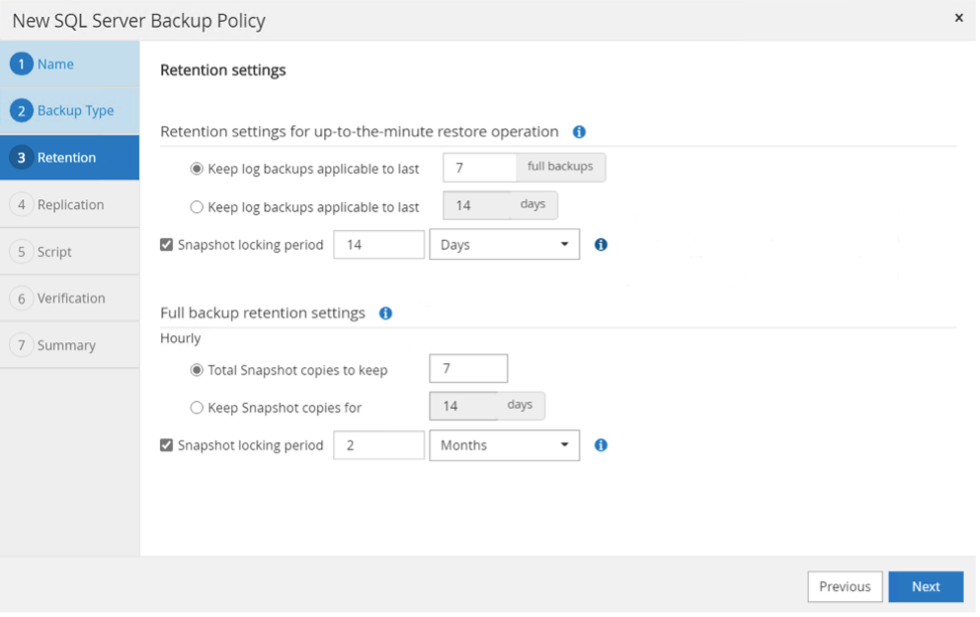Select log backups by days radio option
Image resolution: width=980 pixels, height=617 pixels.
click(x=197, y=207)
